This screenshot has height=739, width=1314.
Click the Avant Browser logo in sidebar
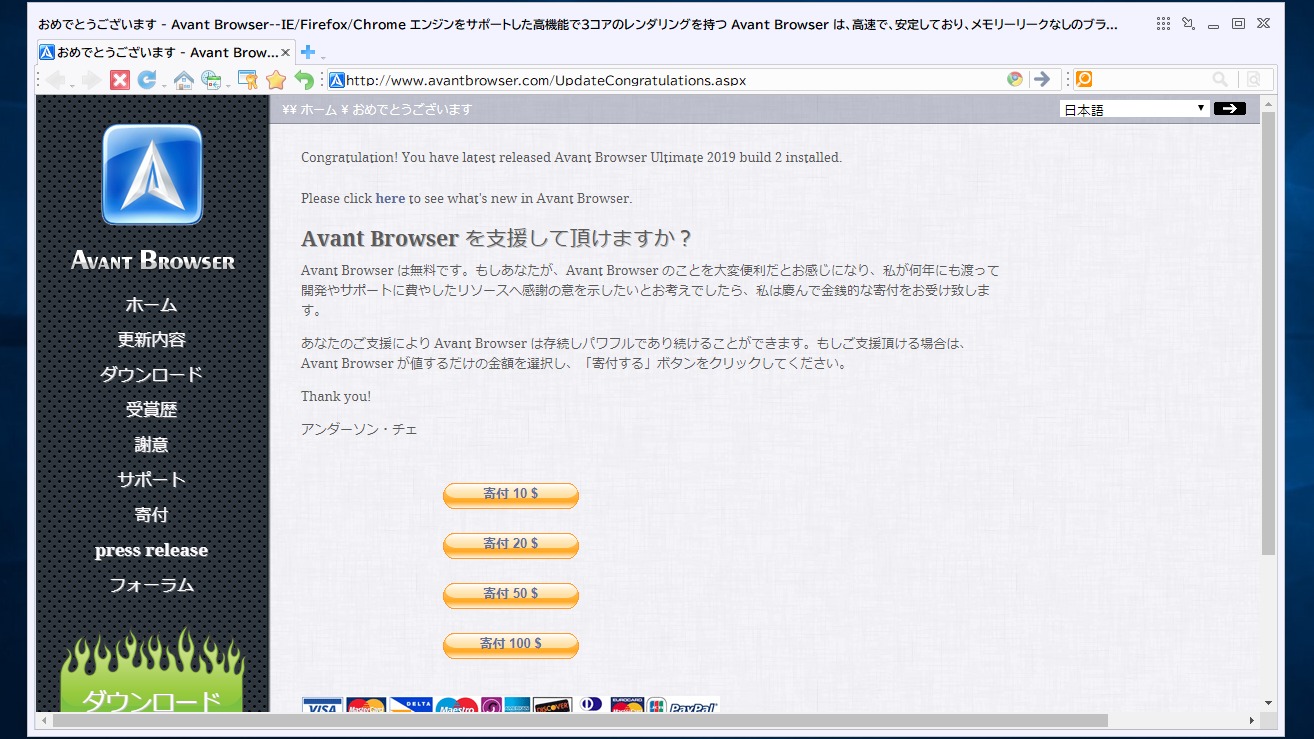(152, 174)
